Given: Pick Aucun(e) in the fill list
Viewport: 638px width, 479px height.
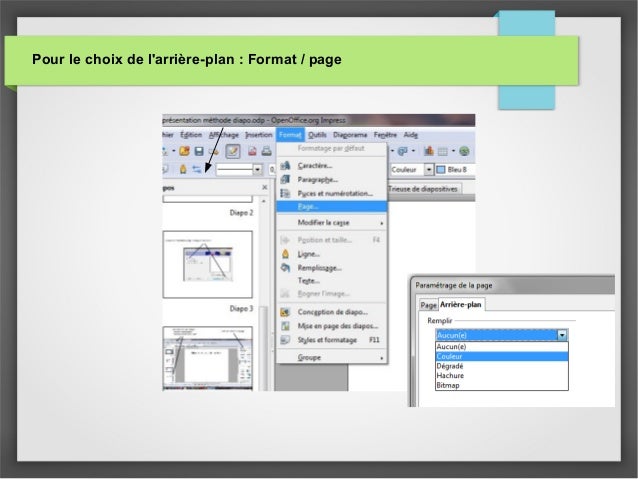Looking at the screenshot, I should point(501,347).
